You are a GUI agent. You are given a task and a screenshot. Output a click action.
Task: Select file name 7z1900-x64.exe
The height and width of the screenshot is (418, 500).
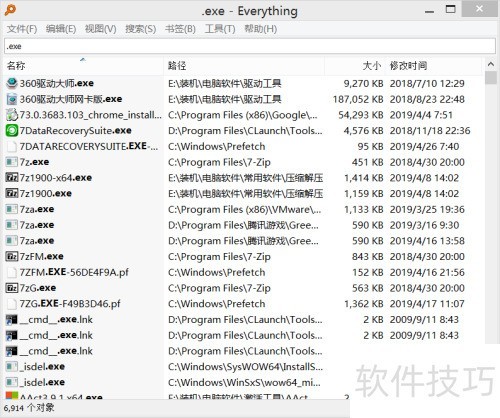[x=56, y=178]
